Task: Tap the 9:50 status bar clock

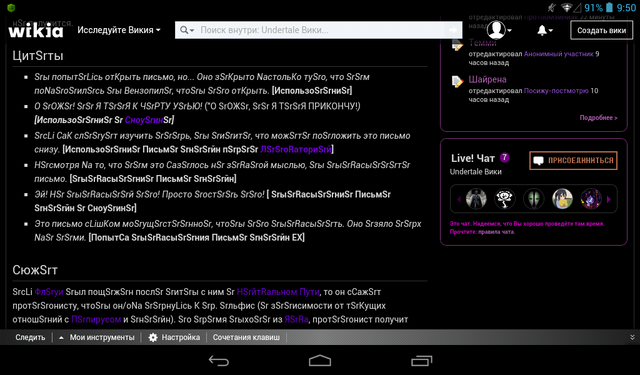Action: click(626, 8)
